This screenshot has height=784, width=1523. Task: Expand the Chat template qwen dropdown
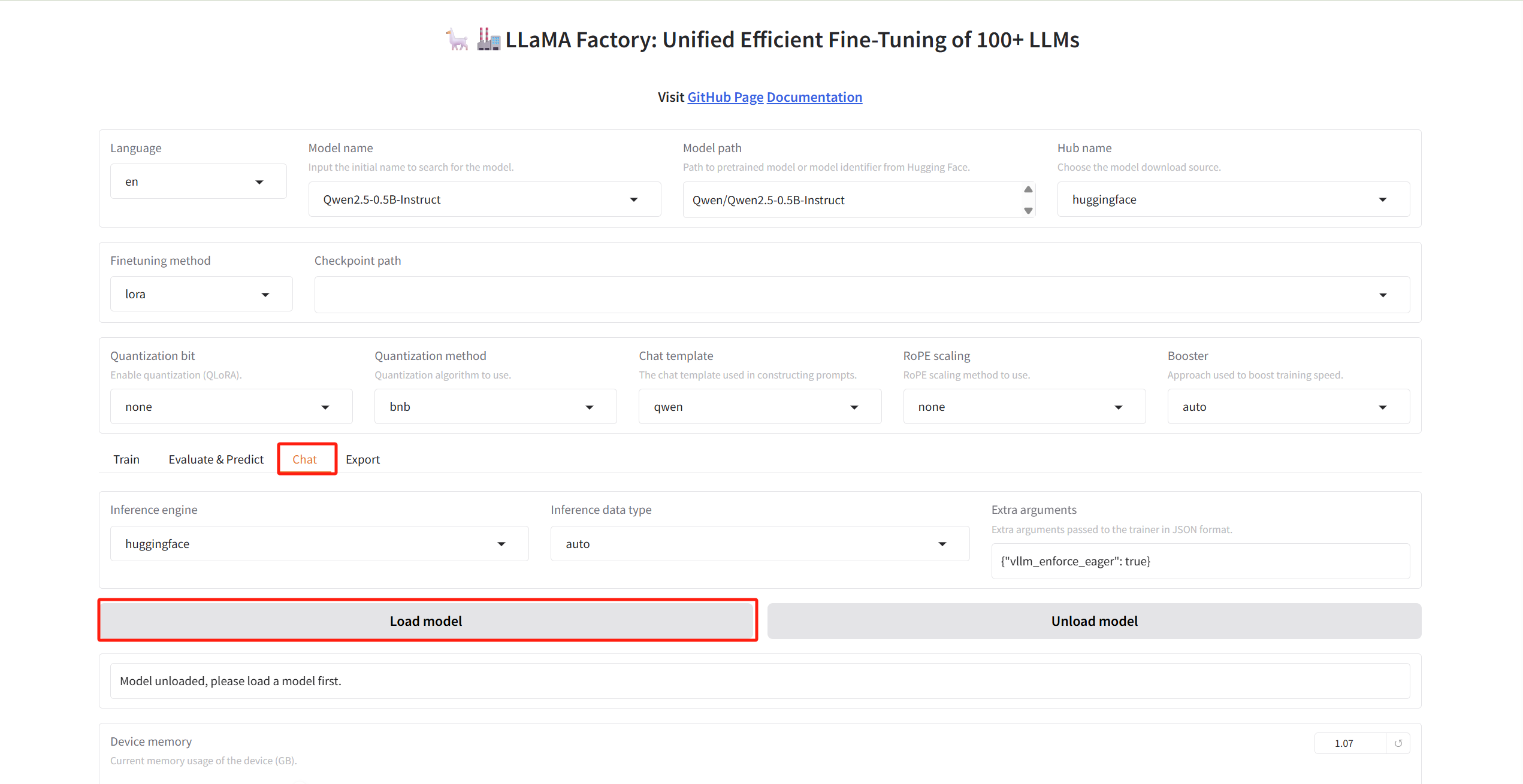pyautogui.click(x=854, y=407)
